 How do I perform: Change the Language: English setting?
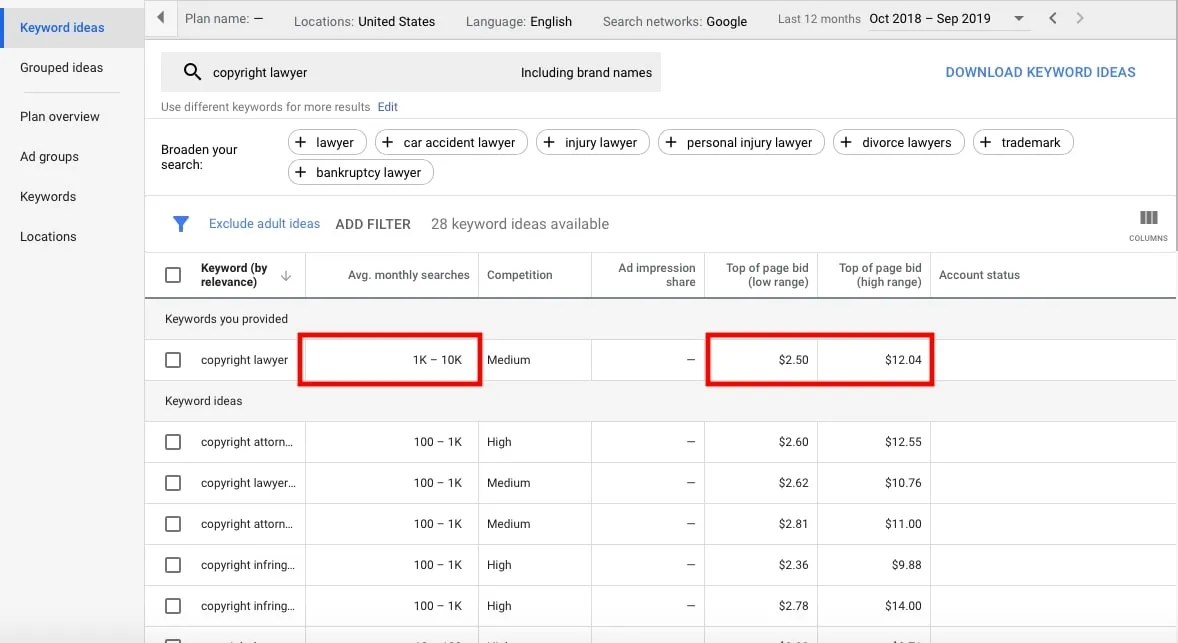(x=517, y=21)
